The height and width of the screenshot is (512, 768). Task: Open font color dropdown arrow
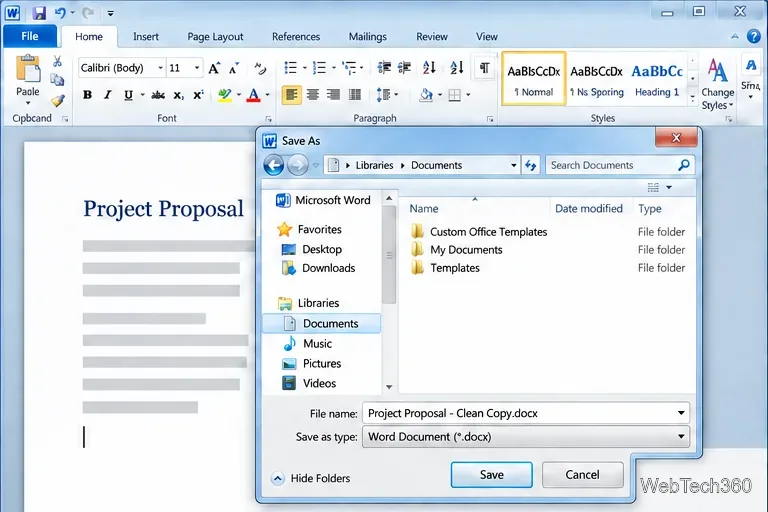[267, 95]
